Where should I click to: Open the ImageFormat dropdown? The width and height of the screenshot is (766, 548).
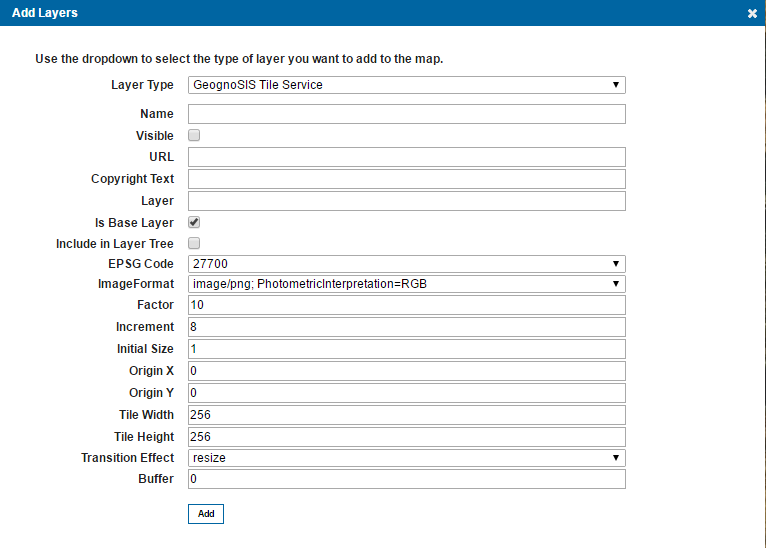[x=406, y=284]
